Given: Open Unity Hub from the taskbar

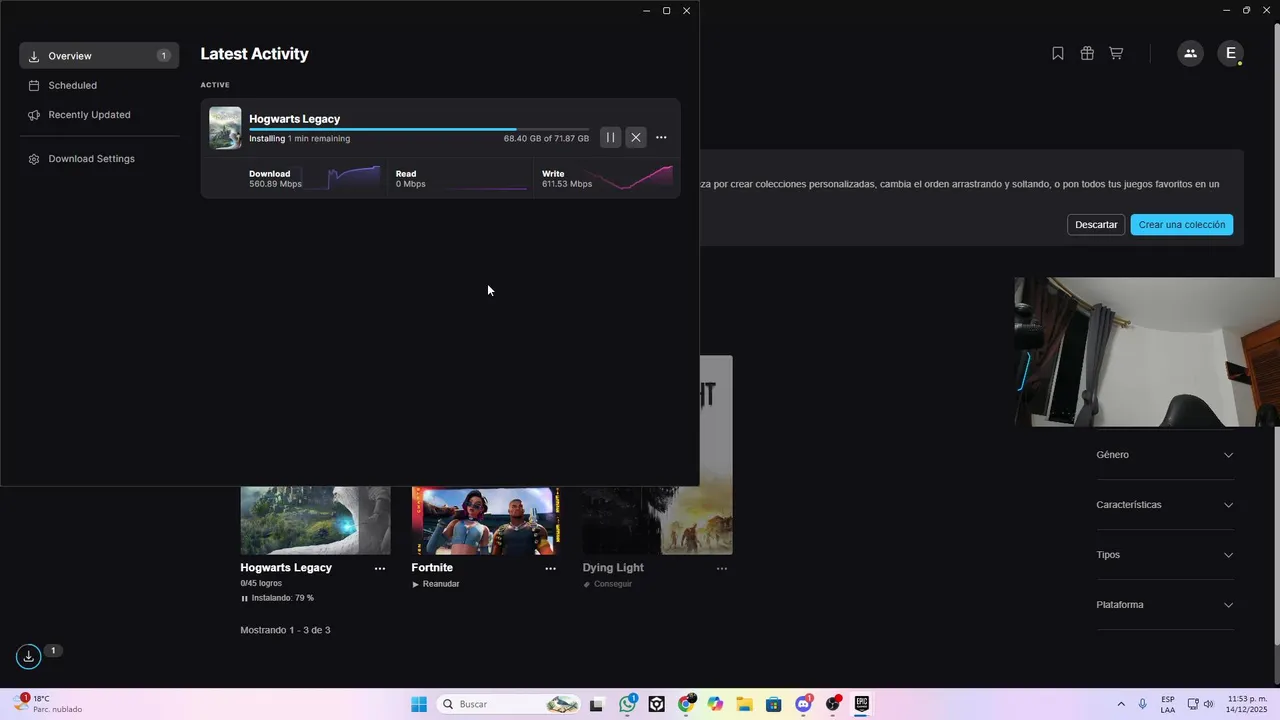Looking at the screenshot, I should click(x=656, y=705).
